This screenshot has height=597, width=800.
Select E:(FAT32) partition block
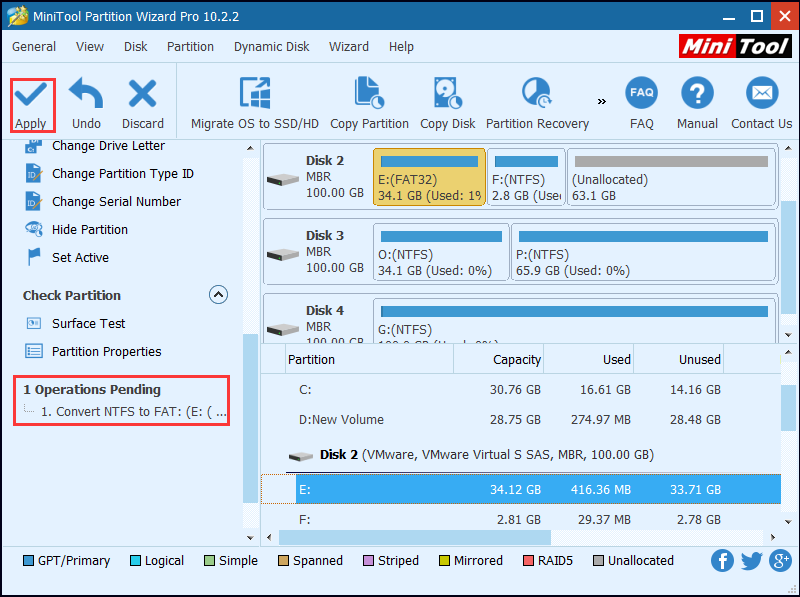click(x=429, y=177)
